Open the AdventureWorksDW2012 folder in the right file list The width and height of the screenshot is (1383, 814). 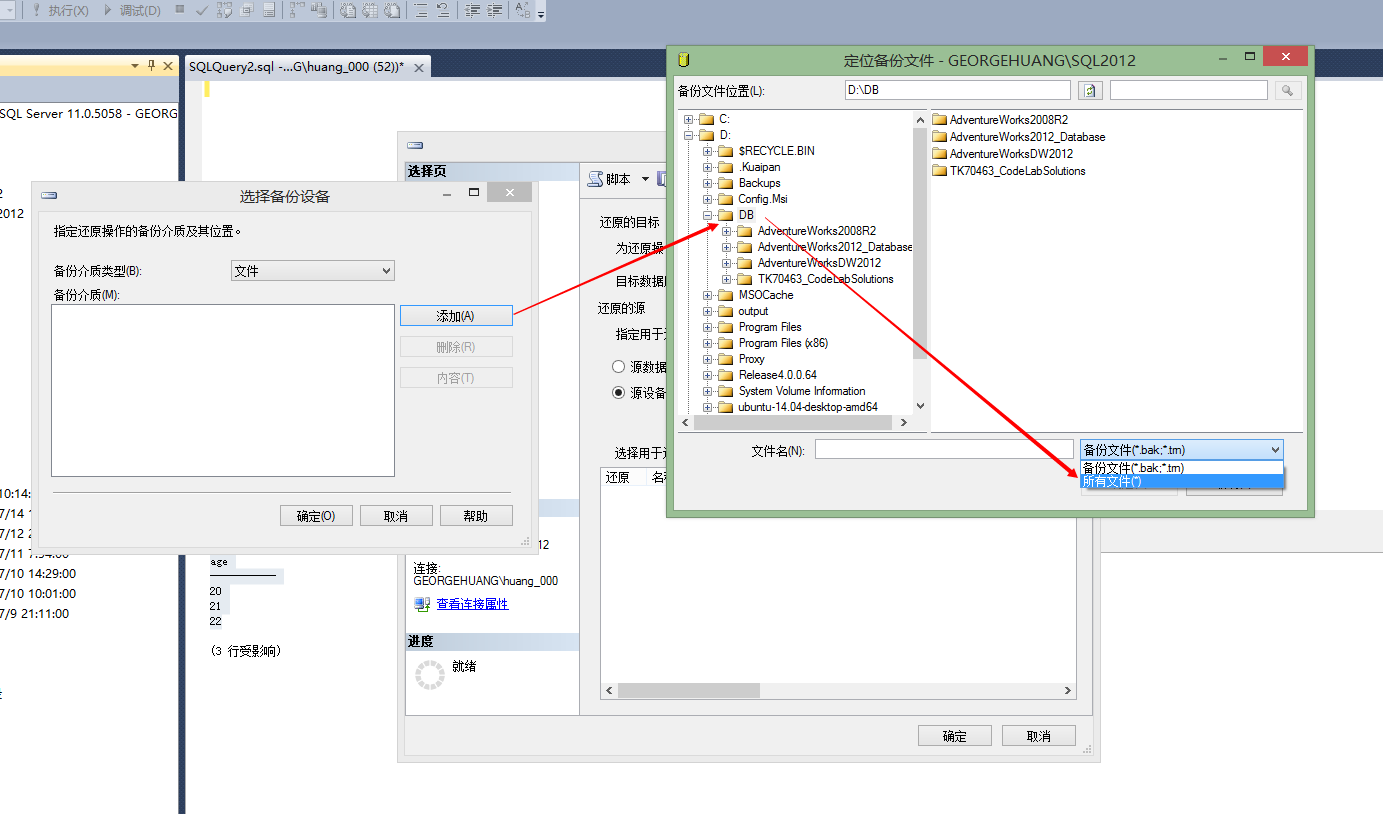[1010, 154]
